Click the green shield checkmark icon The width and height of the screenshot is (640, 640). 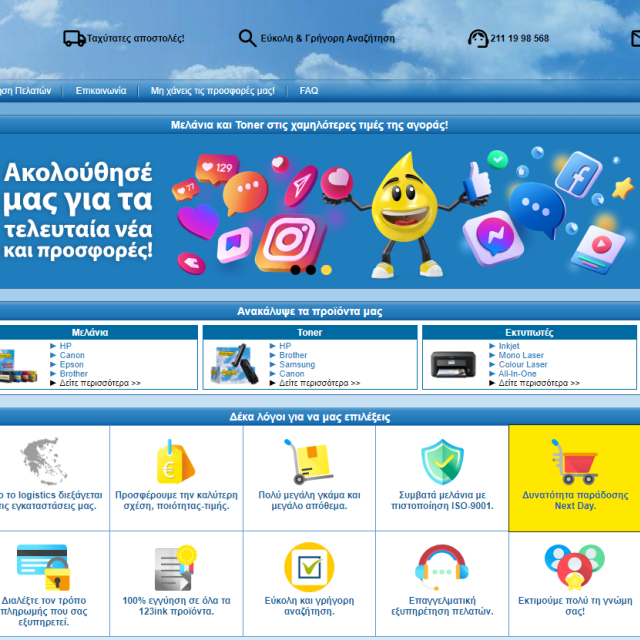[442, 462]
